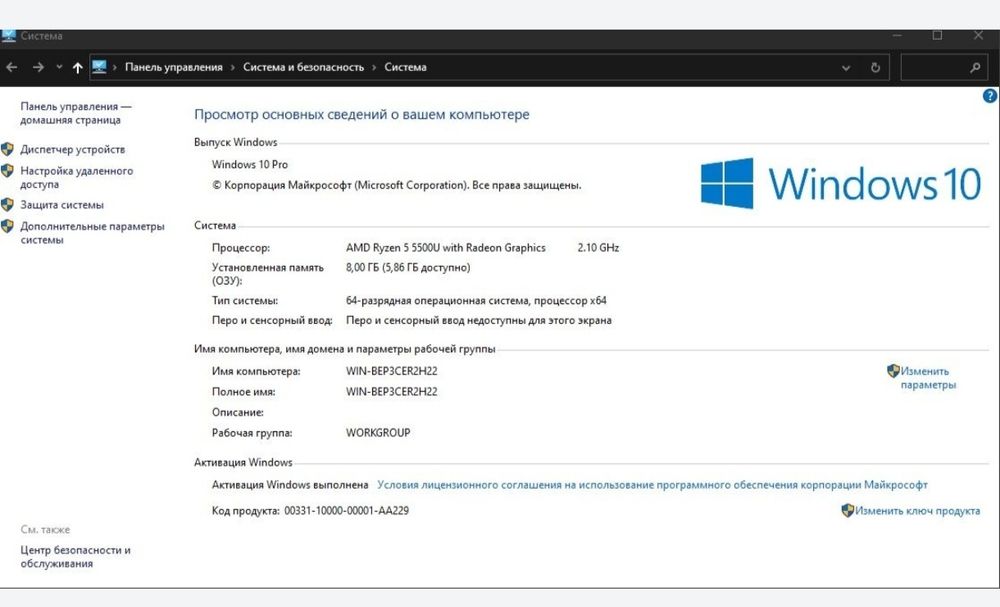Go forward with the forward arrow
This screenshot has height=607, width=1000.
coord(38,67)
